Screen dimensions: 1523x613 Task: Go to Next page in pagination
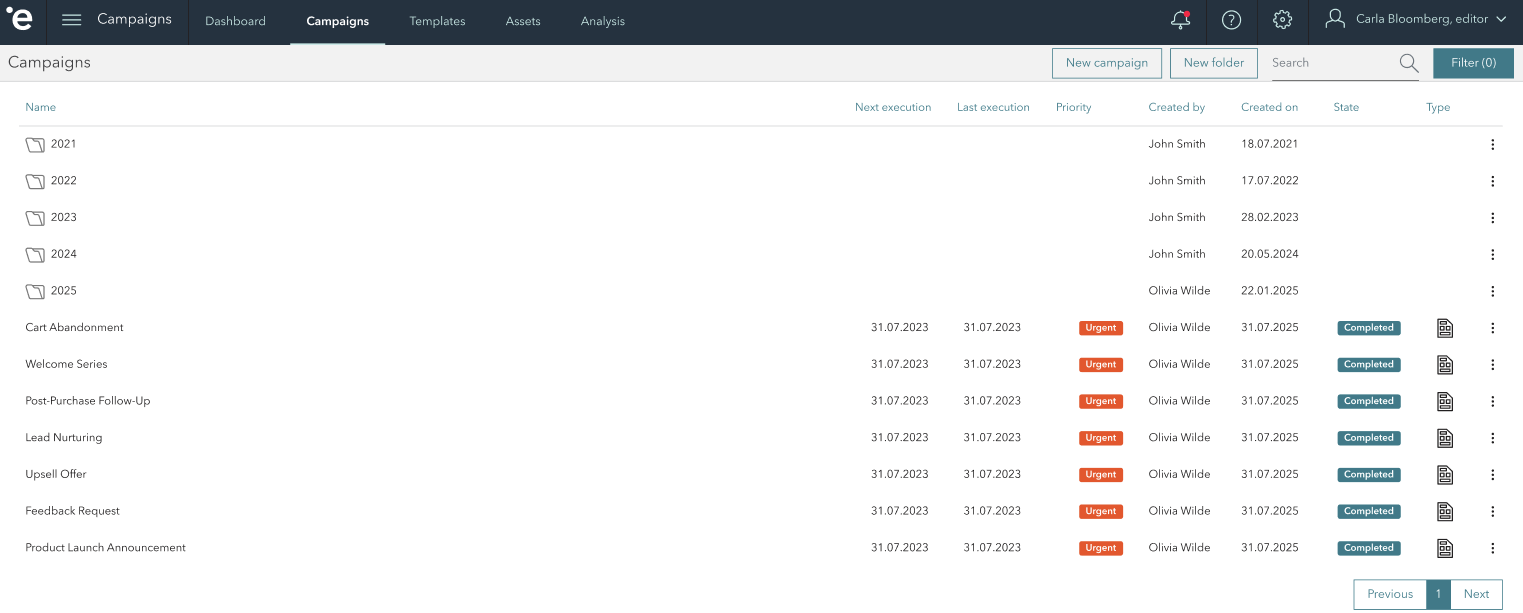point(1476,594)
